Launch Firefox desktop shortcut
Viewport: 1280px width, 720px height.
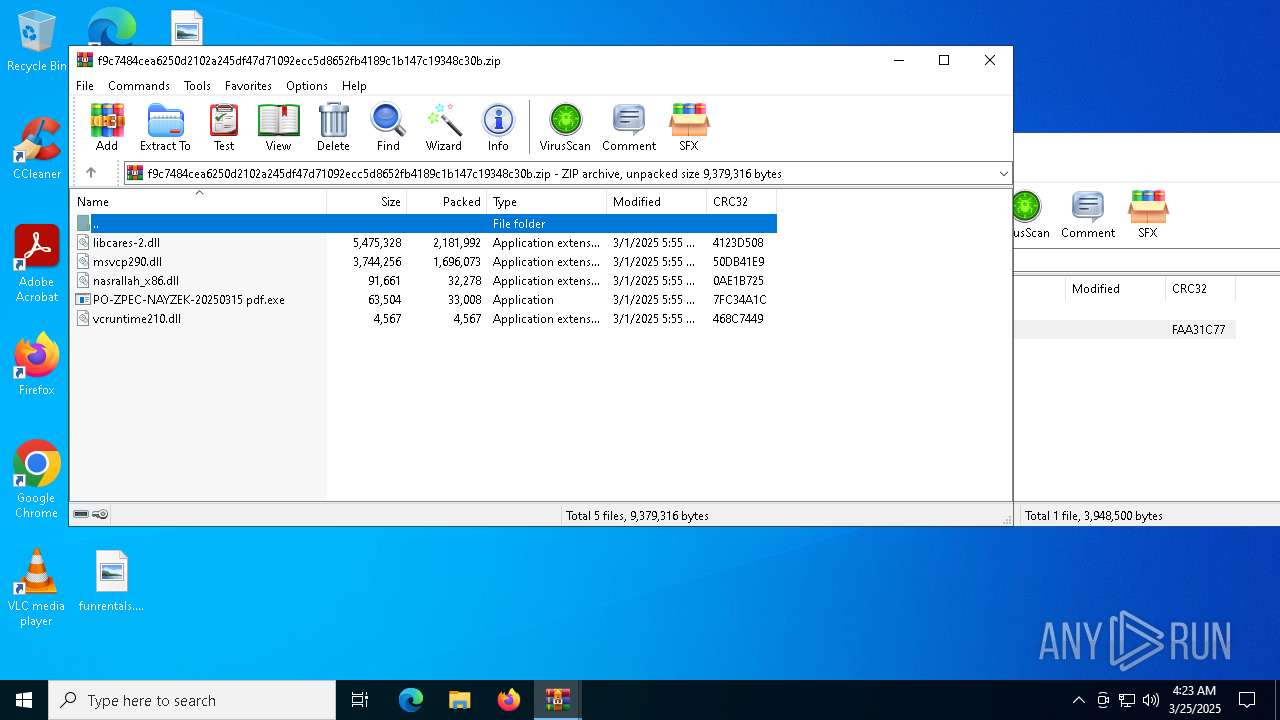[x=37, y=365]
